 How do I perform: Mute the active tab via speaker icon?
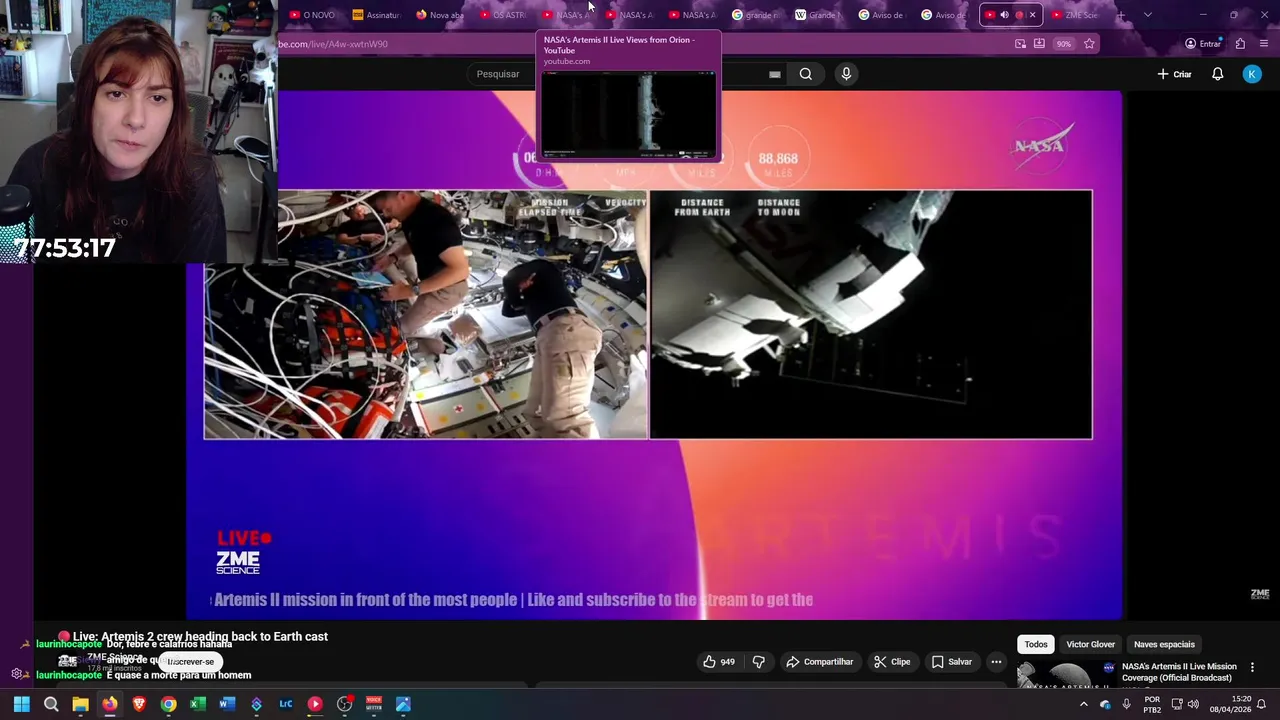1004,15
